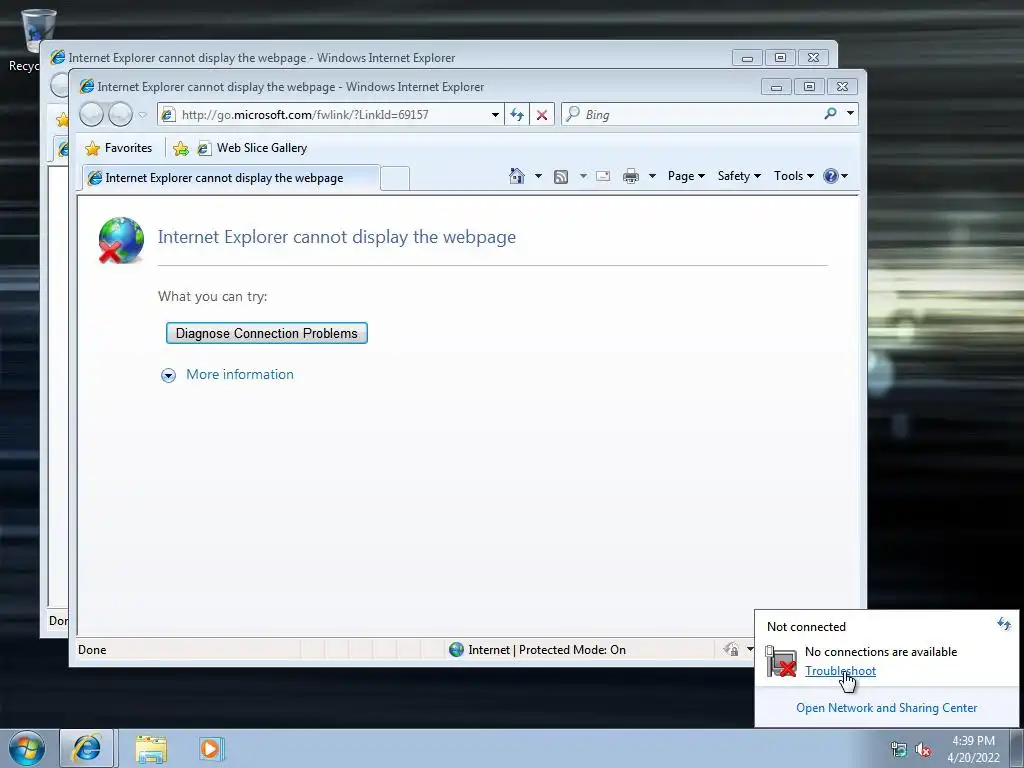Click the RSS Feeds icon

(x=561, y=176)
